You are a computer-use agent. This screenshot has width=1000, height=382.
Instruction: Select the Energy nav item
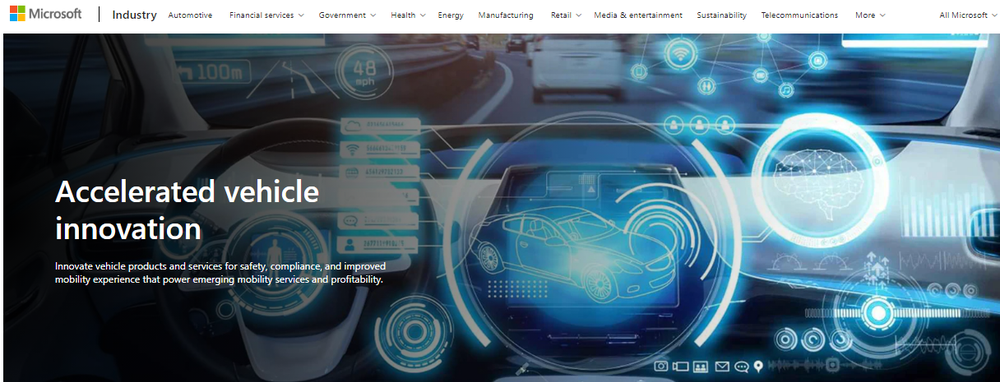451,15
